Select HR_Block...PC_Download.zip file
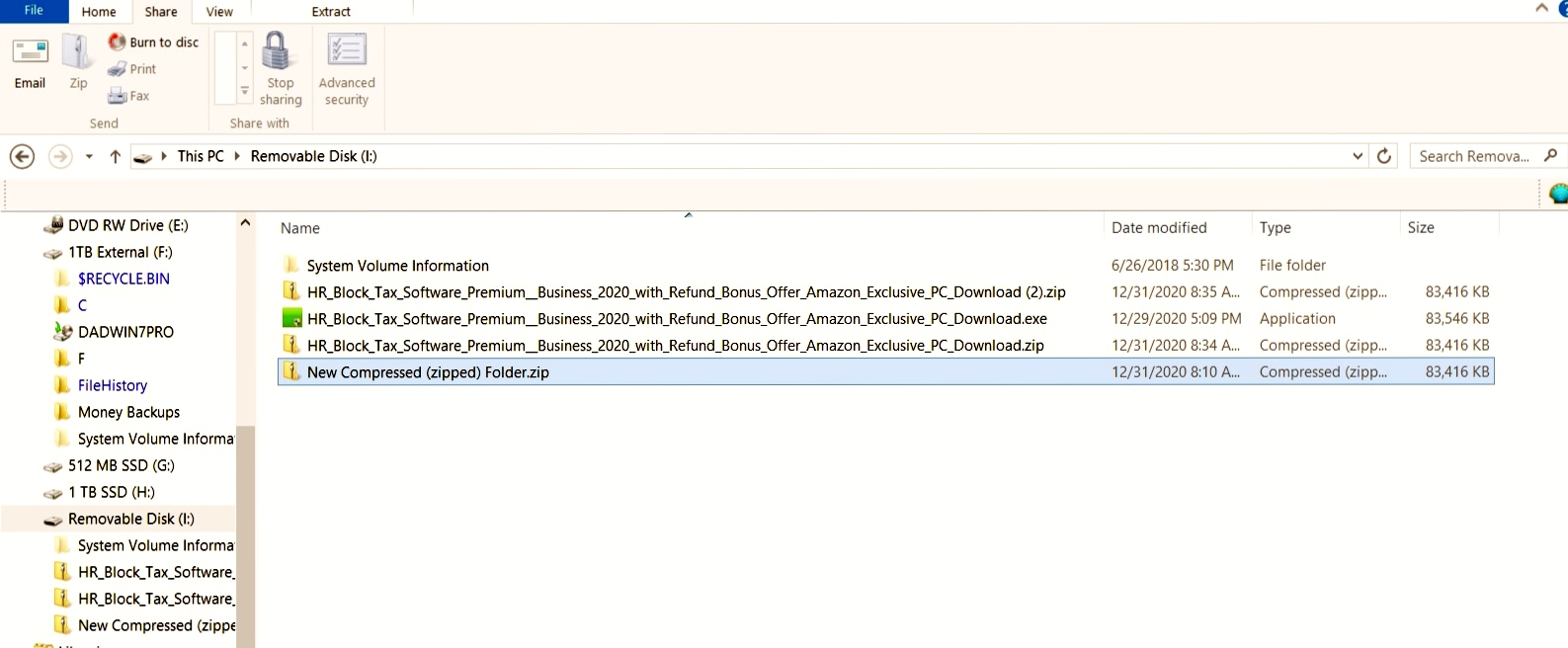 pos(675,346)
